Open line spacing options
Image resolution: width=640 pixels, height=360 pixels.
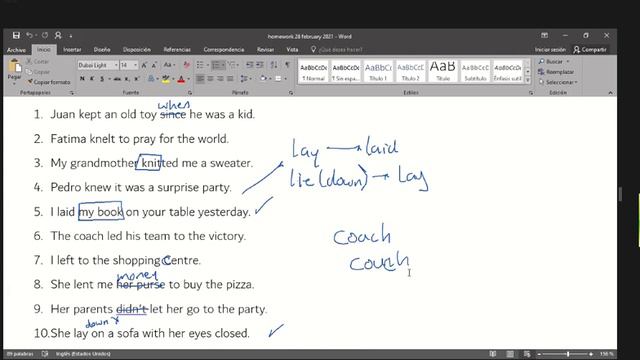[245, 78]
